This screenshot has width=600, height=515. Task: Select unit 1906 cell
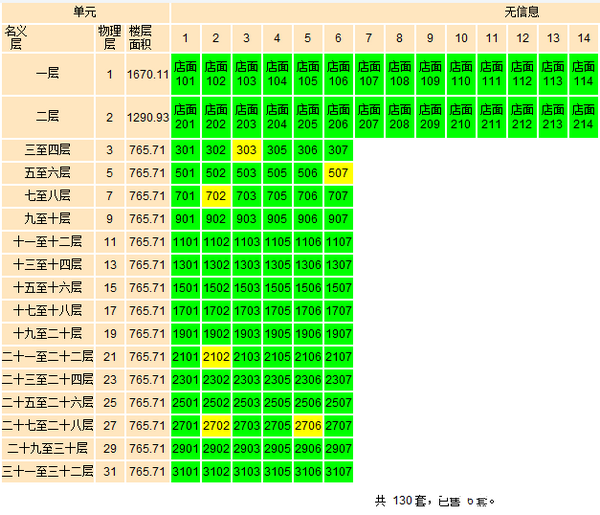[x=307, y=334]
